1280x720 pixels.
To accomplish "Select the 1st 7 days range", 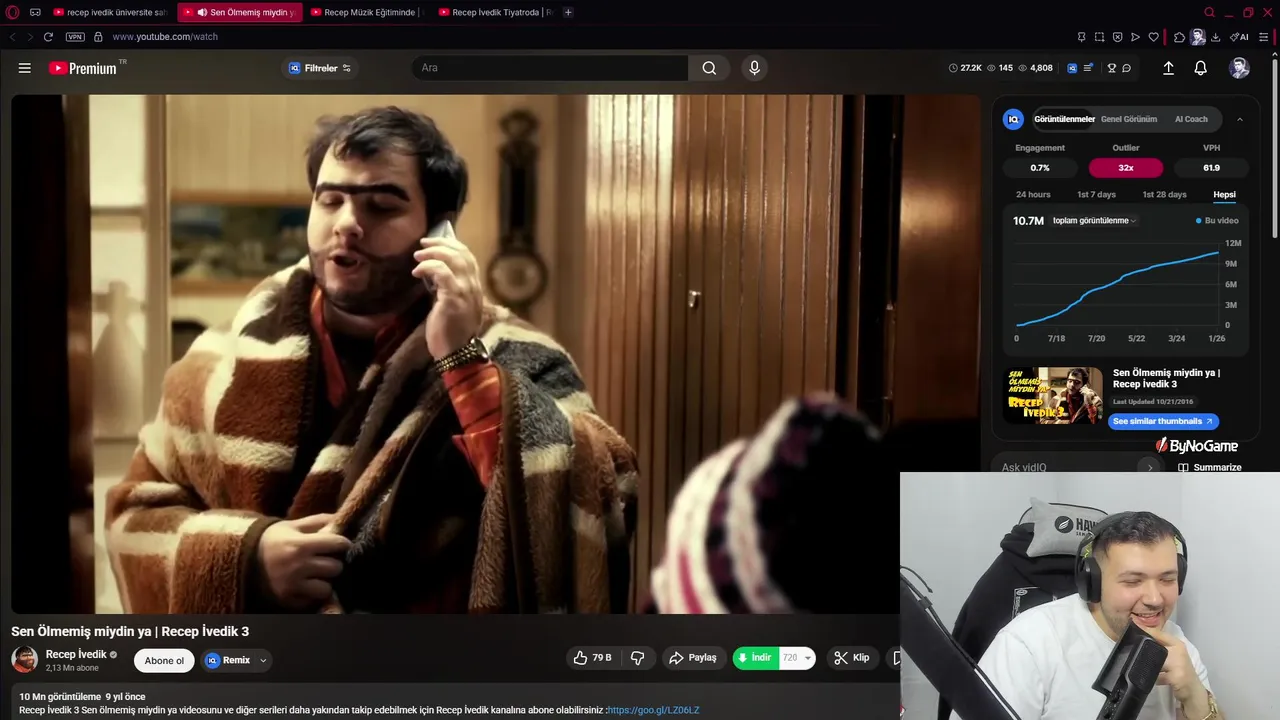I will click(1096, 194).
